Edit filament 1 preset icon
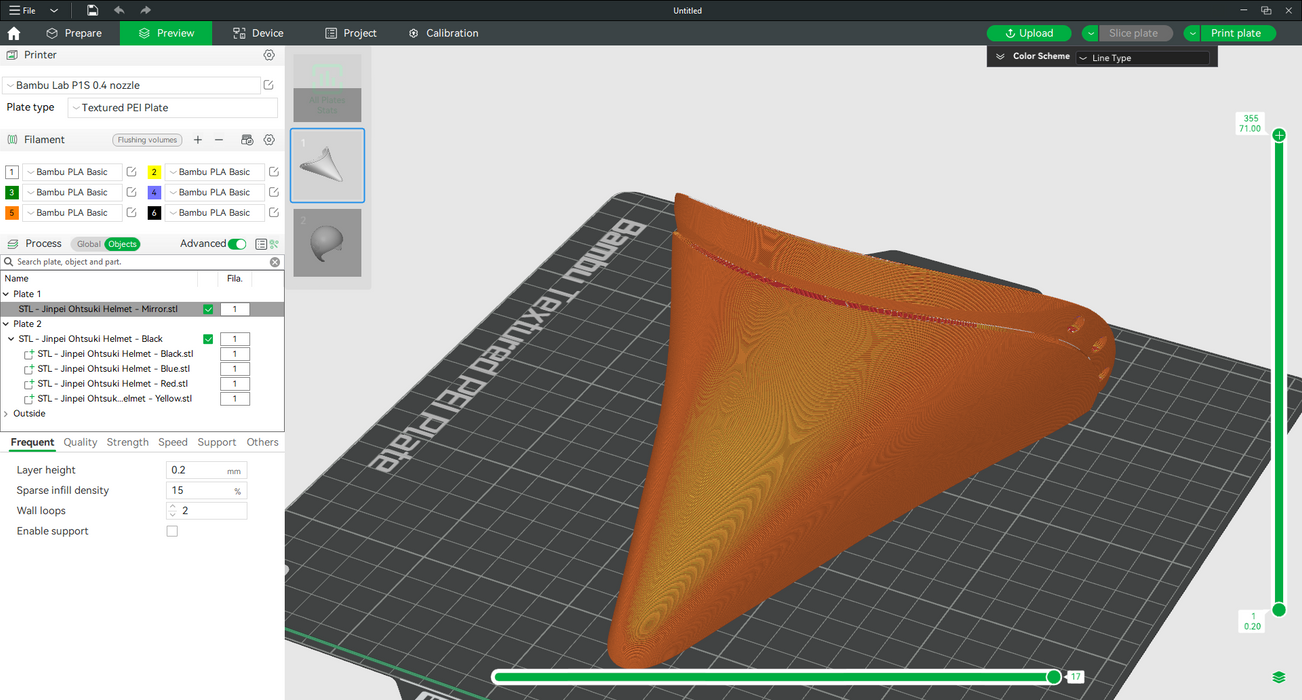The image size is (1302, 700). [x=132, y=172]
